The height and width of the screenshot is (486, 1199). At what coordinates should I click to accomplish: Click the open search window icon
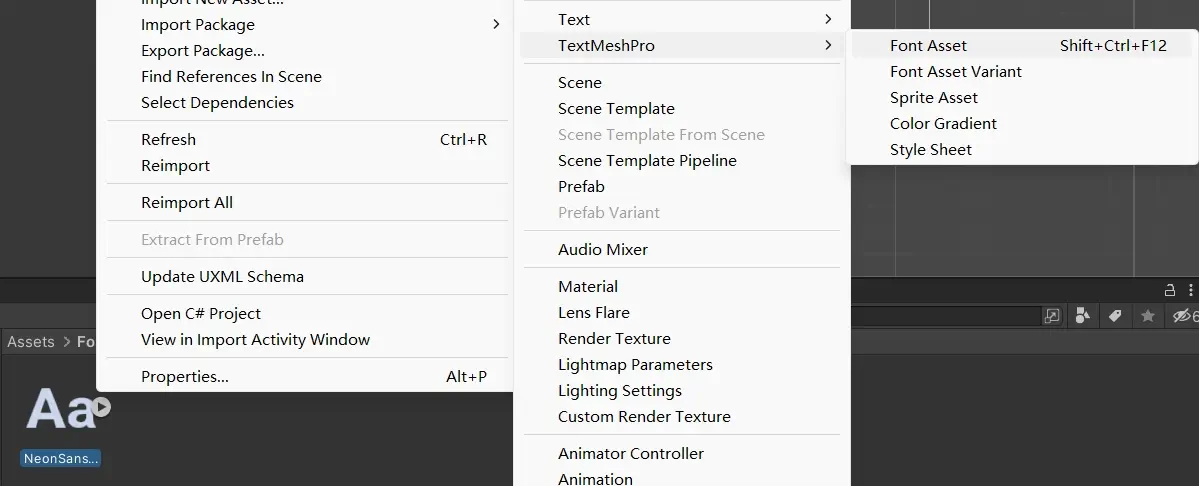coord(1052,316)
